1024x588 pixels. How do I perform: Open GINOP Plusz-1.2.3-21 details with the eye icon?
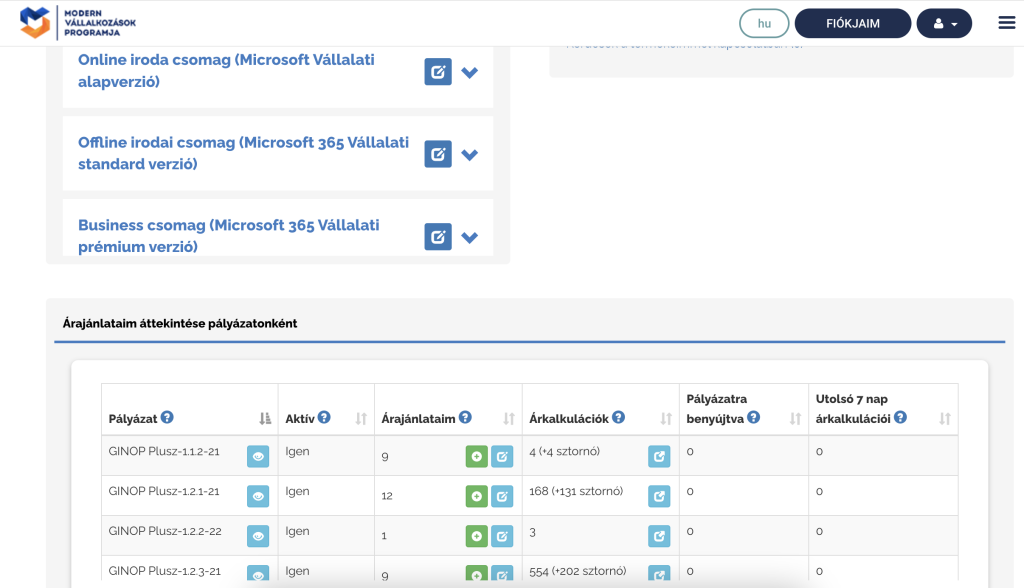(x=258, y=572)
